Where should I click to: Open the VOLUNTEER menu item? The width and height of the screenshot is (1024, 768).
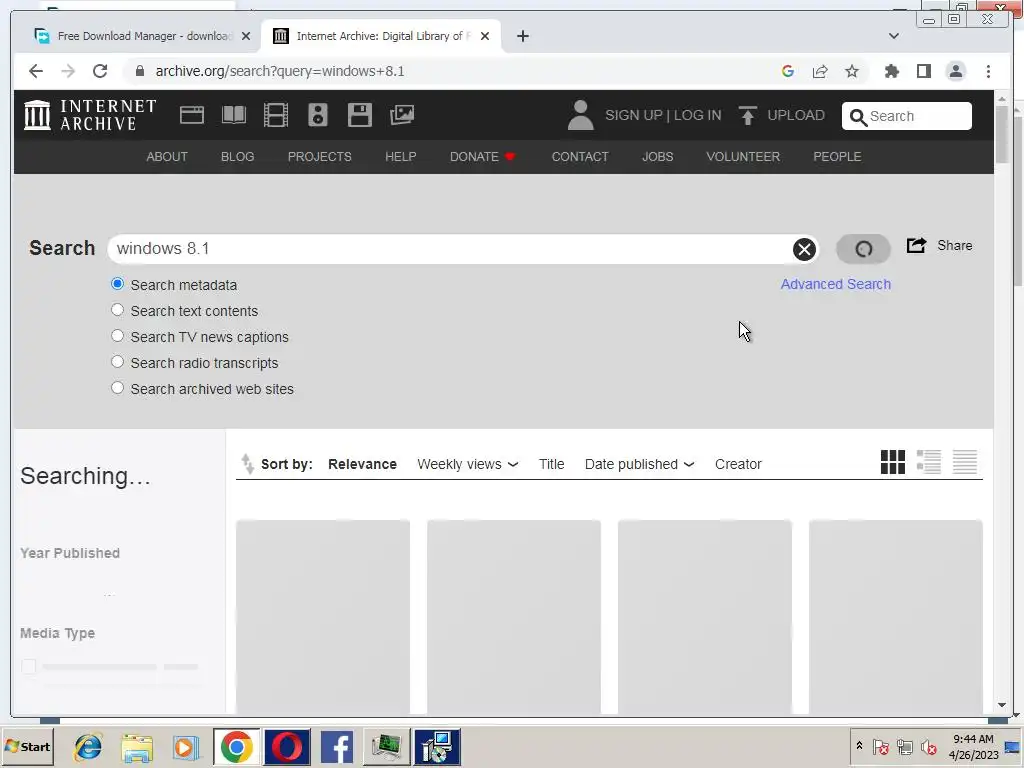tap(743, 157)
